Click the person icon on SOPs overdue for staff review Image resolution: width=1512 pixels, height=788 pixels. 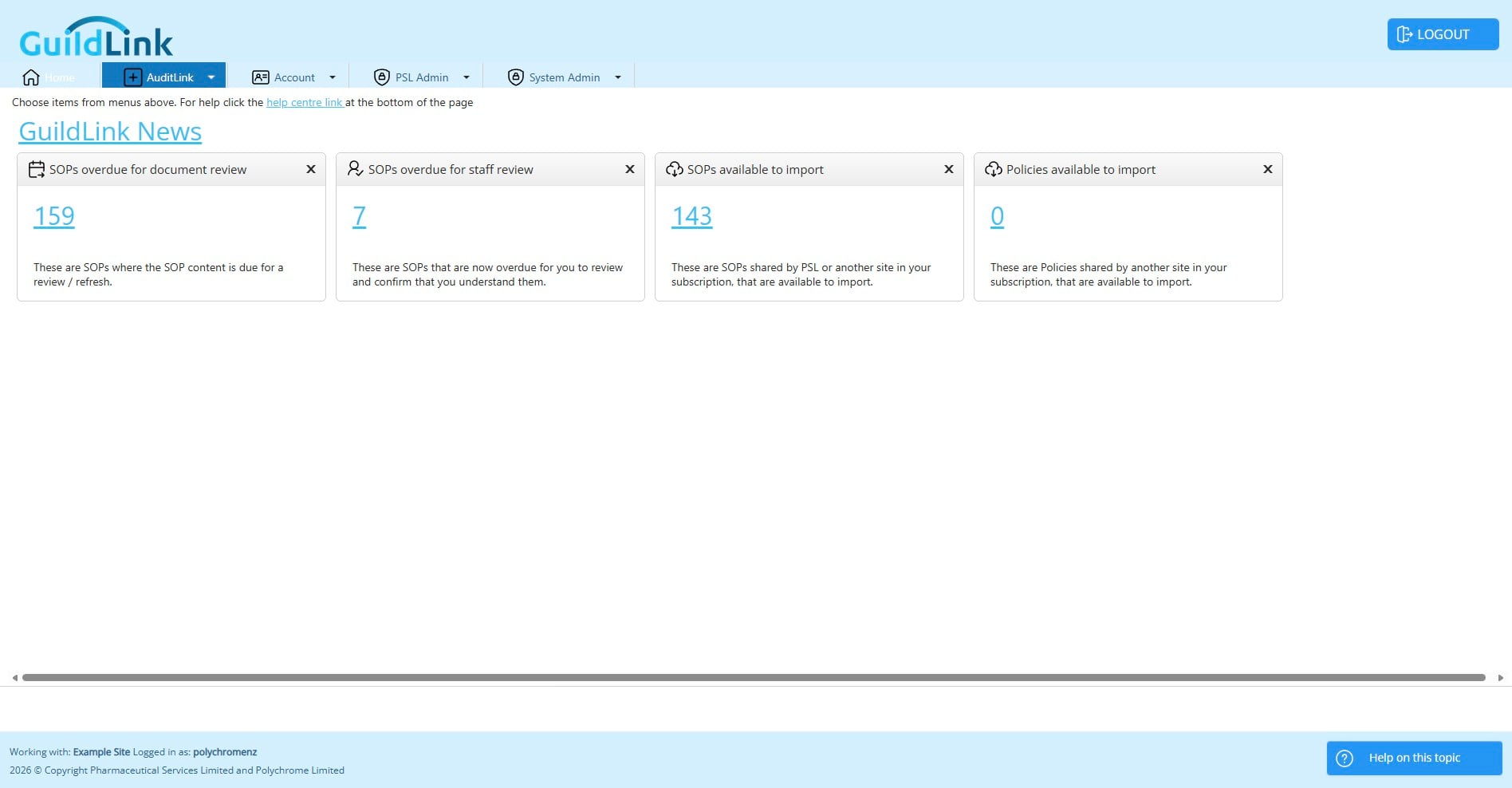[x=356, y=169]
